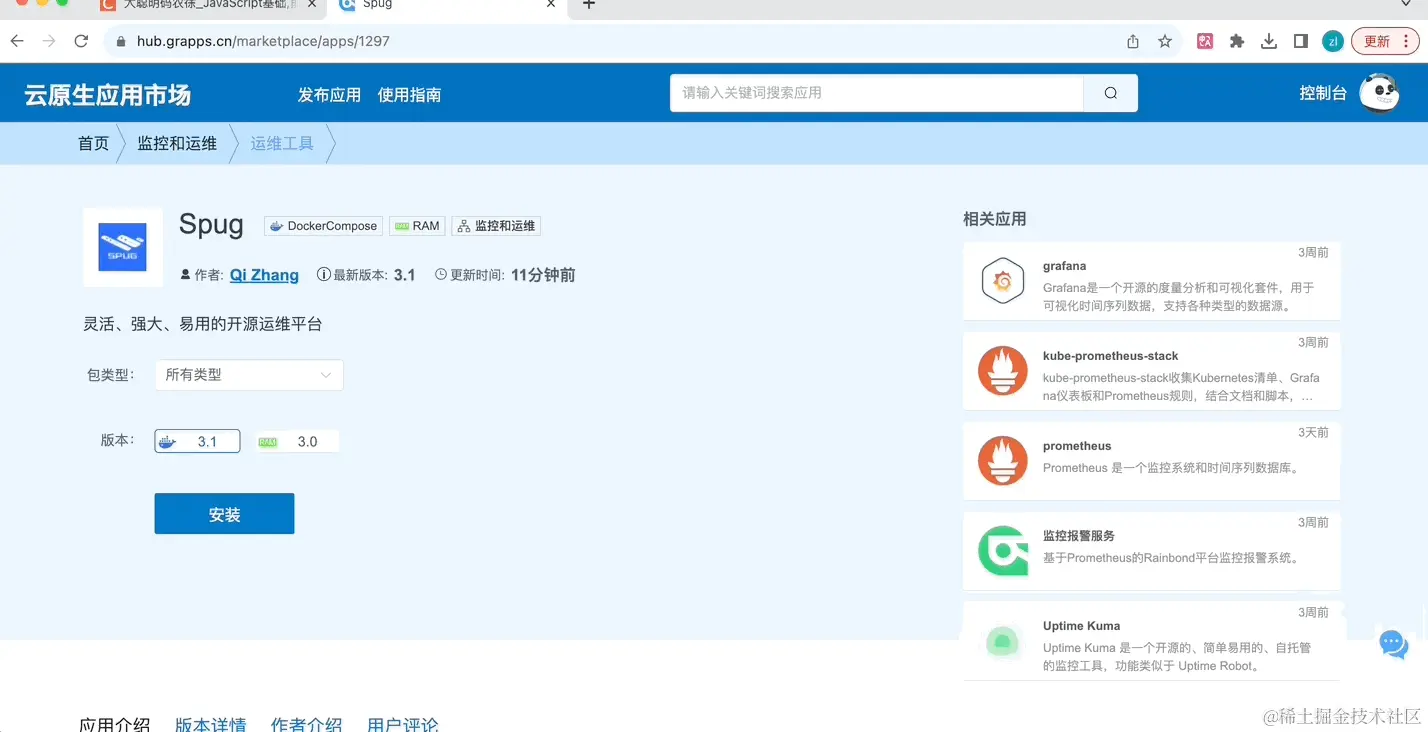Close the Spug browser tab
Viewport: 1428px width, 732px height.
coord(550,5)
